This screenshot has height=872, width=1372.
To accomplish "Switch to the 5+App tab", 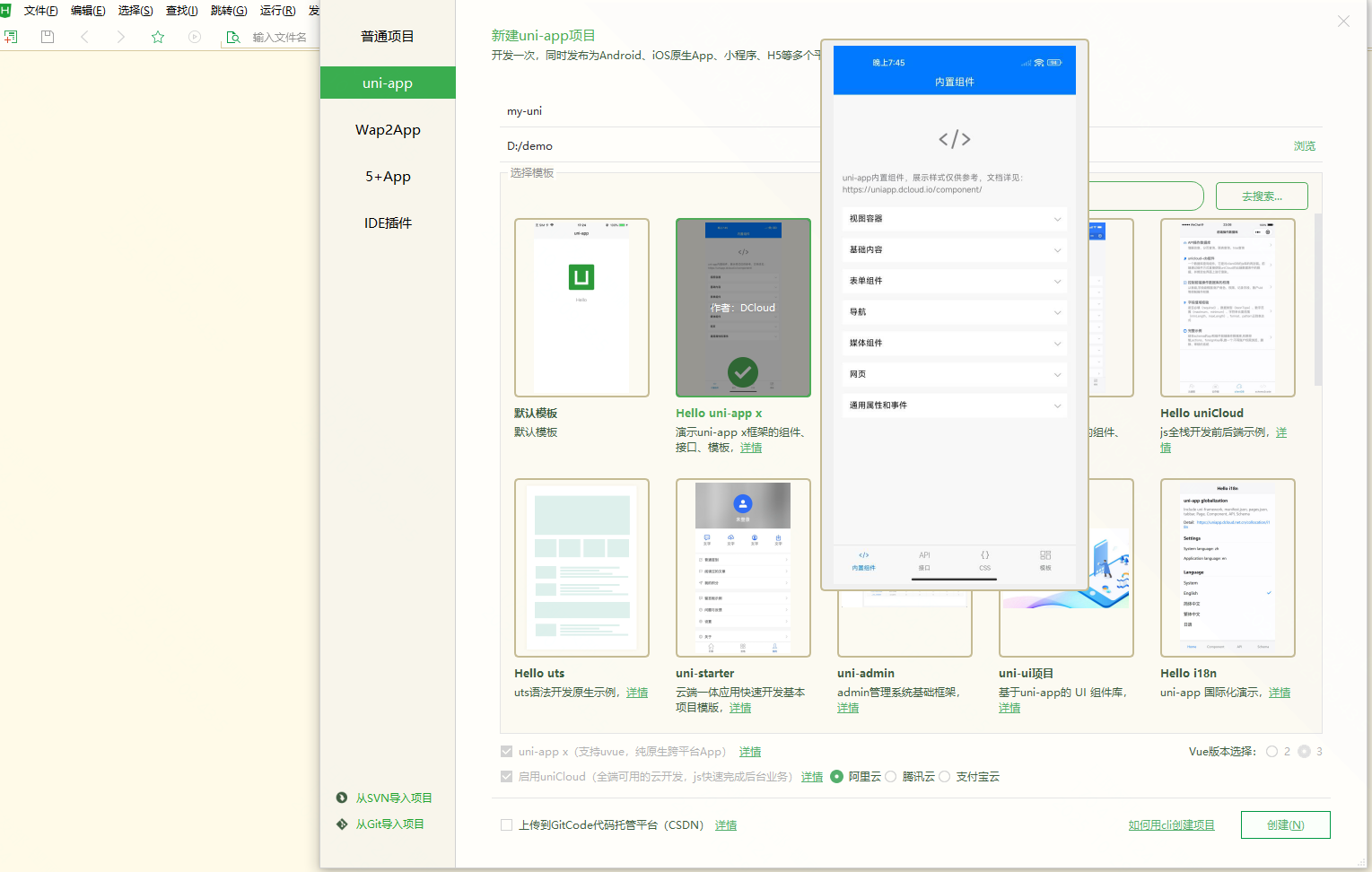I will pos(388,176).
